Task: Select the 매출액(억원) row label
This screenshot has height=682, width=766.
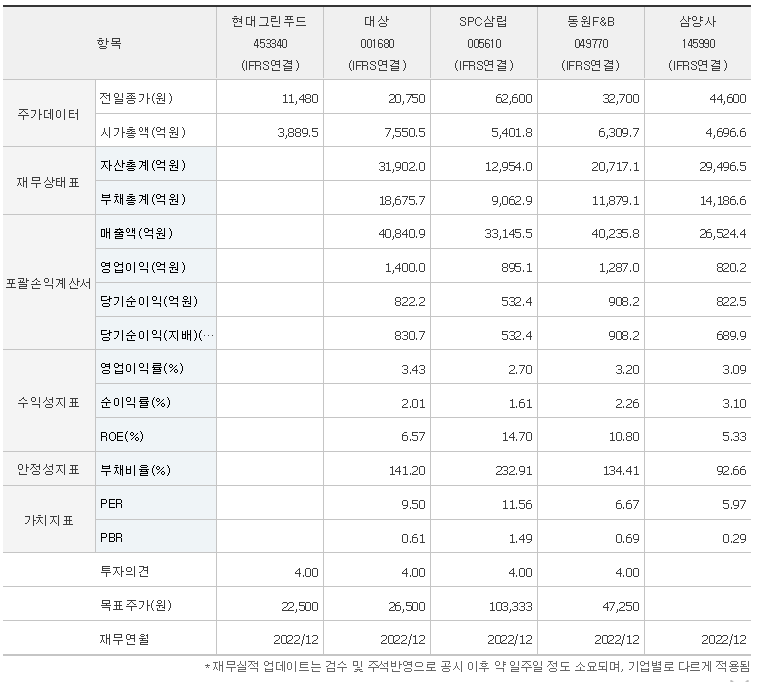Action: tap(136, 233)
